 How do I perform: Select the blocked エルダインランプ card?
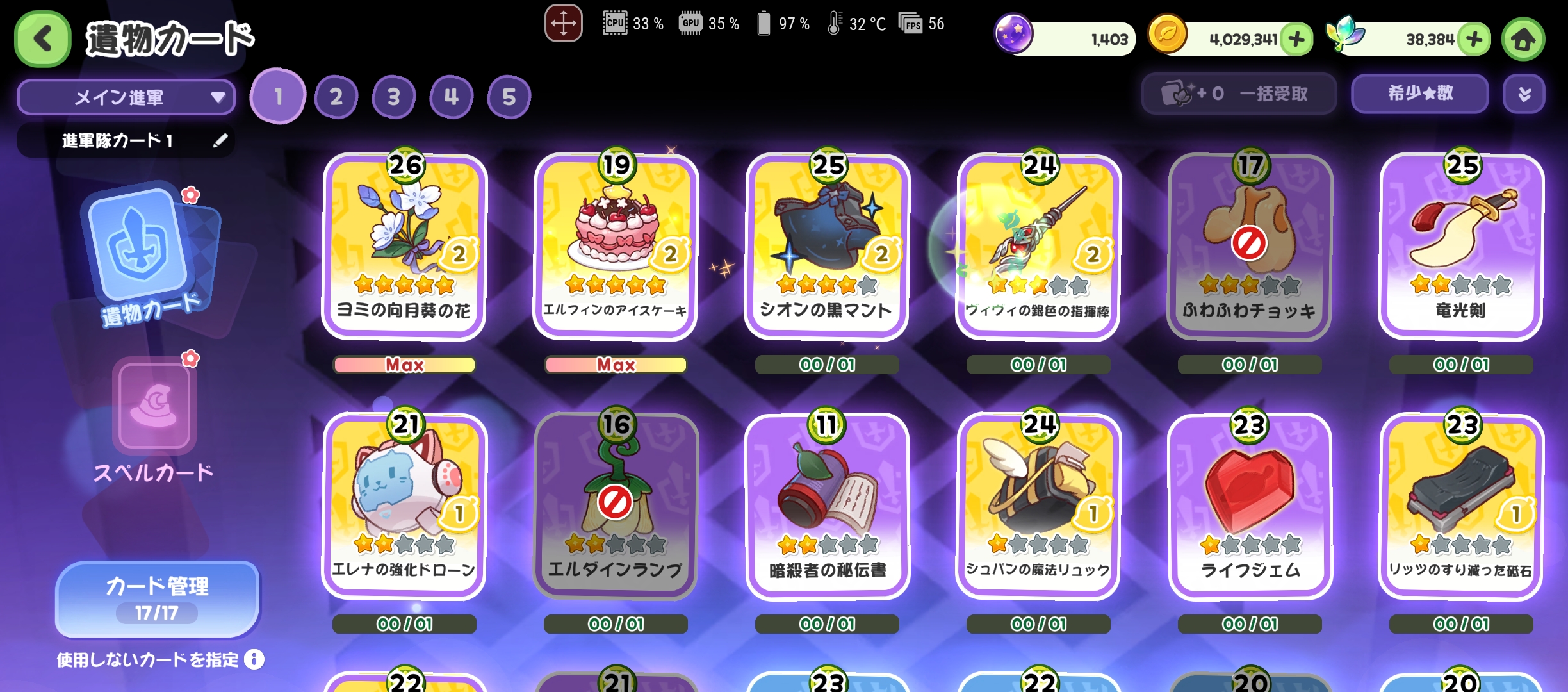pos(616,506)
